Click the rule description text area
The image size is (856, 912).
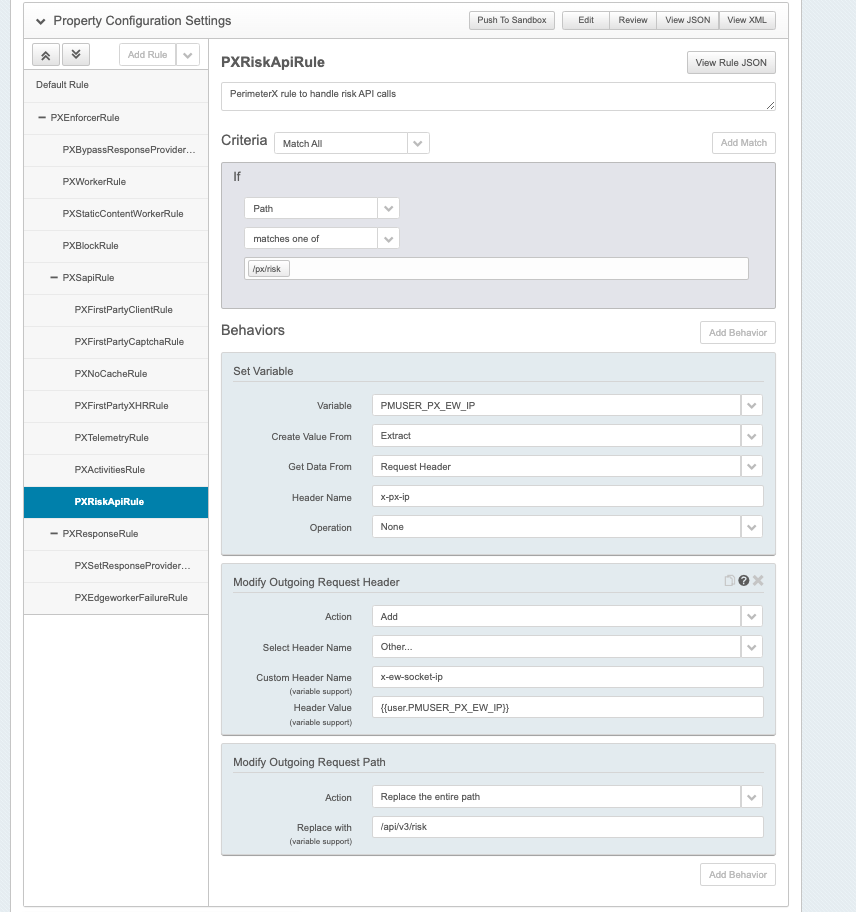coord(498,97)
